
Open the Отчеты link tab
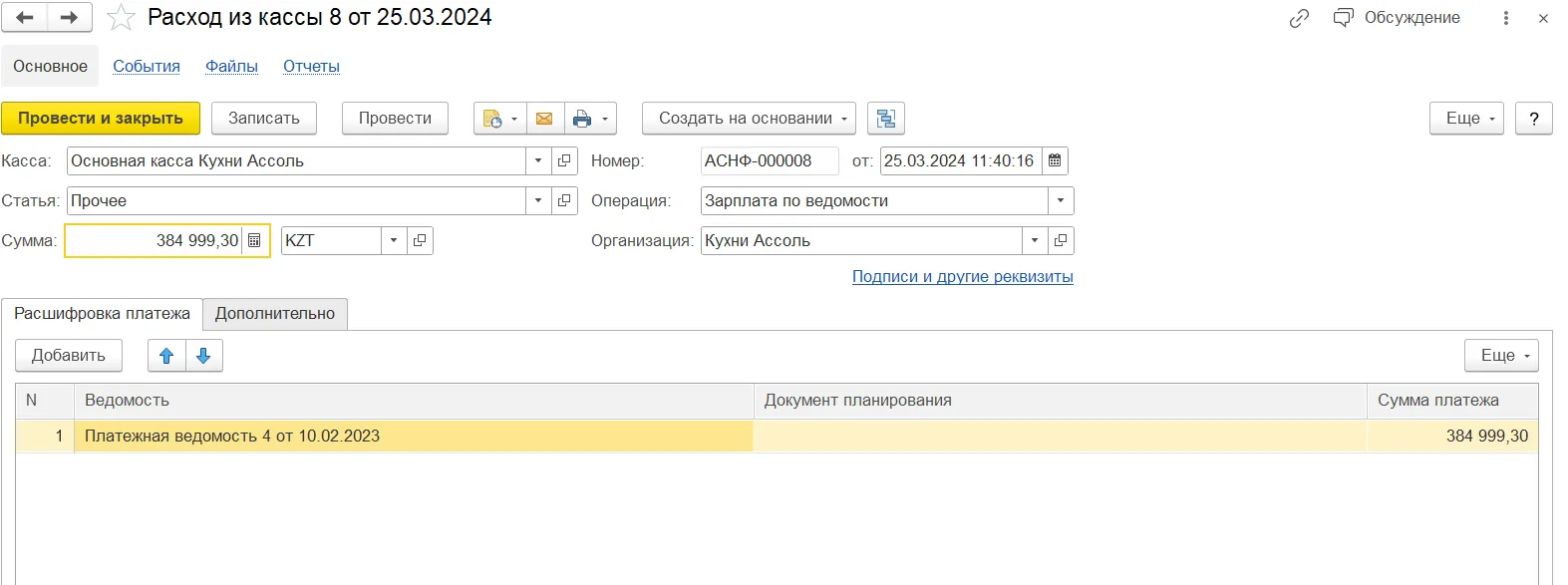click(311, 67)
